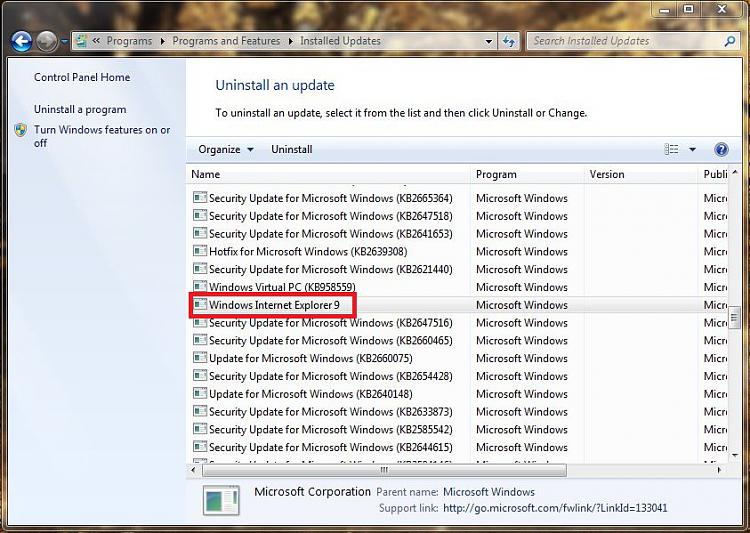Viewport: 750px width, 533px height.
Task: Select Security Update KB2633873 row
Action: (x=456, y=411)
